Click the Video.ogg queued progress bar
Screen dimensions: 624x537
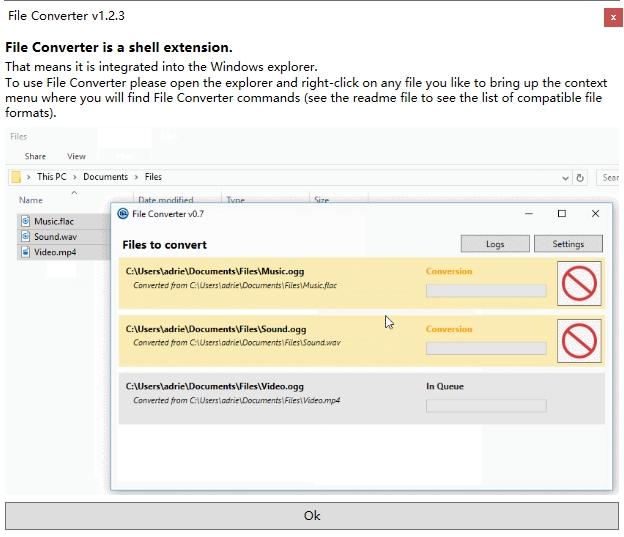[486, 406]
